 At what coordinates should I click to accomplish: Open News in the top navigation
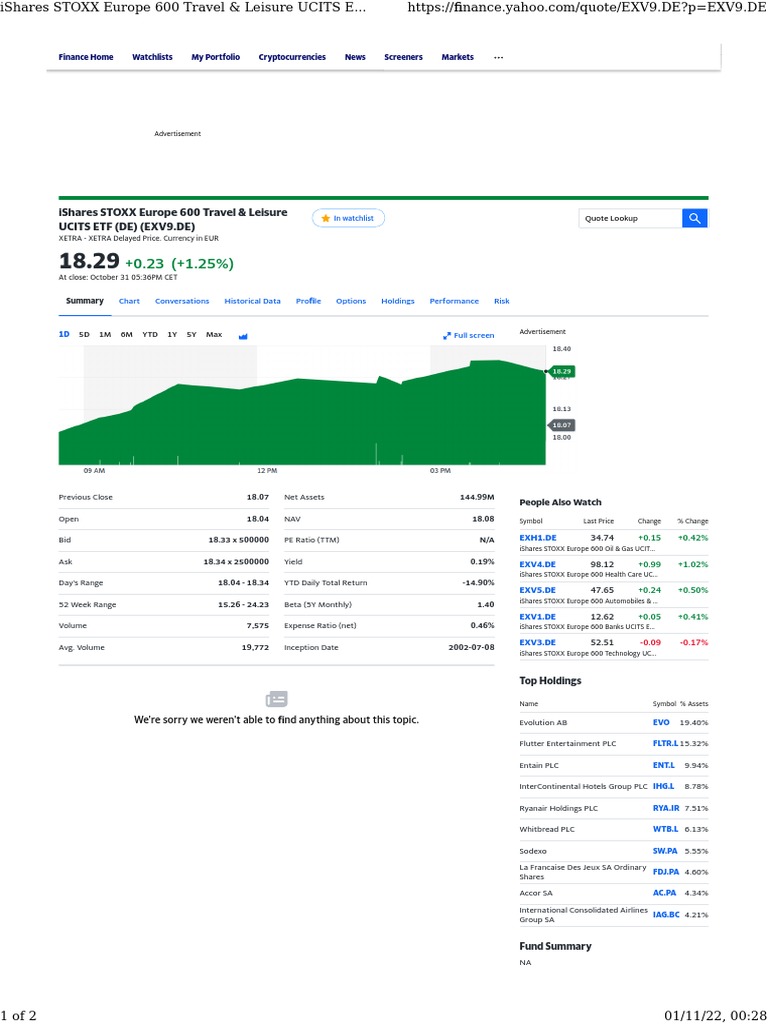pyautogui.click(x=355, y=57)
